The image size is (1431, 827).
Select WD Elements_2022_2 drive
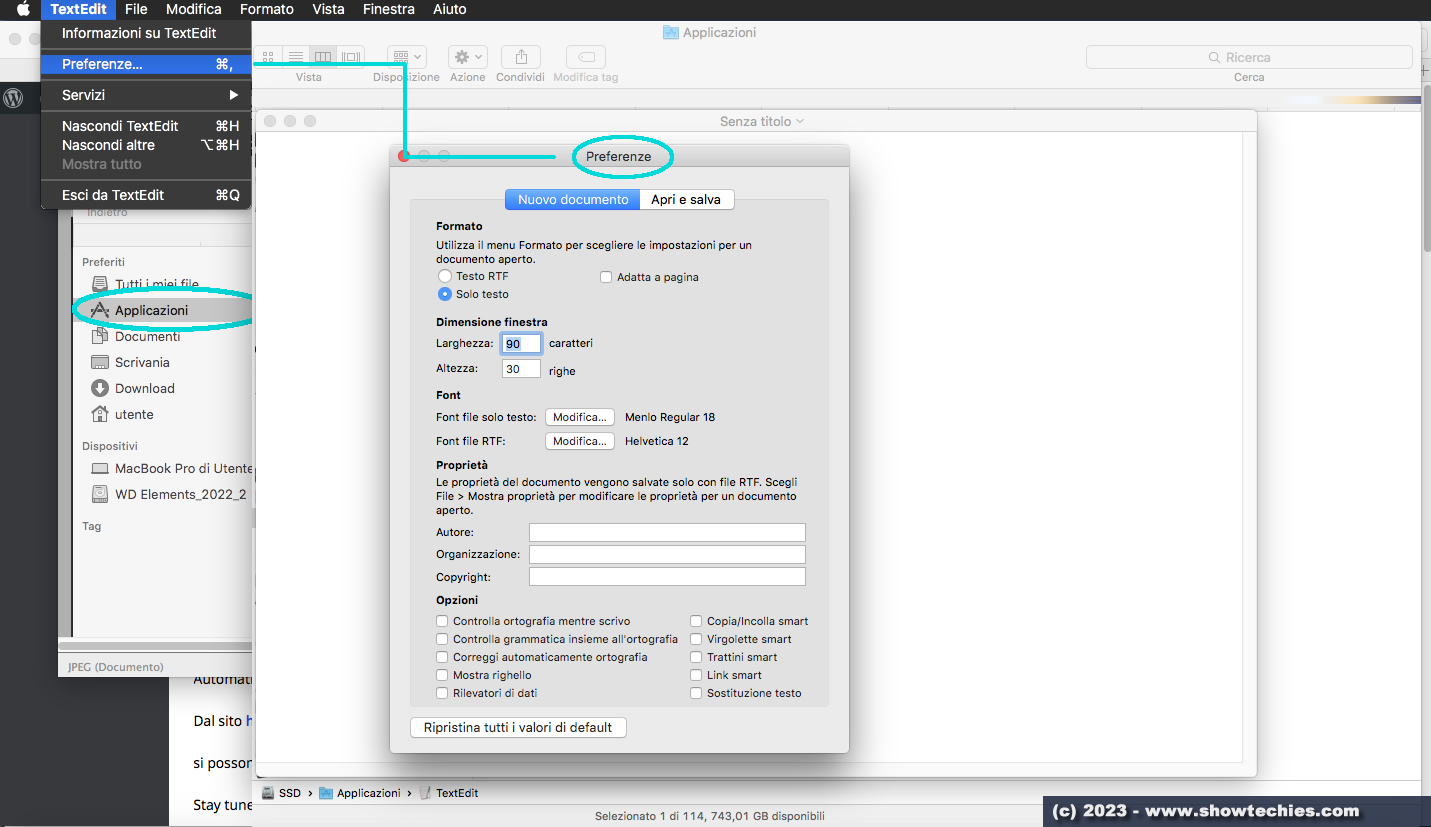(170, 494)
